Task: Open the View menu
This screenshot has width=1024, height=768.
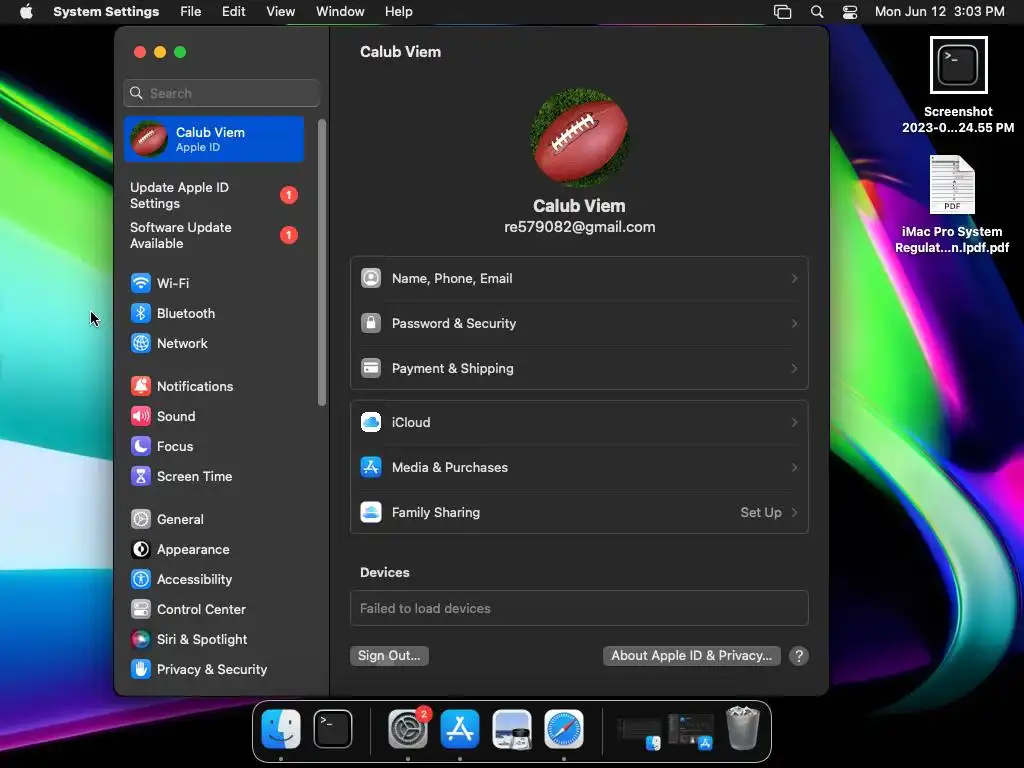Action: pyautogui.click(x=280, y=12)
